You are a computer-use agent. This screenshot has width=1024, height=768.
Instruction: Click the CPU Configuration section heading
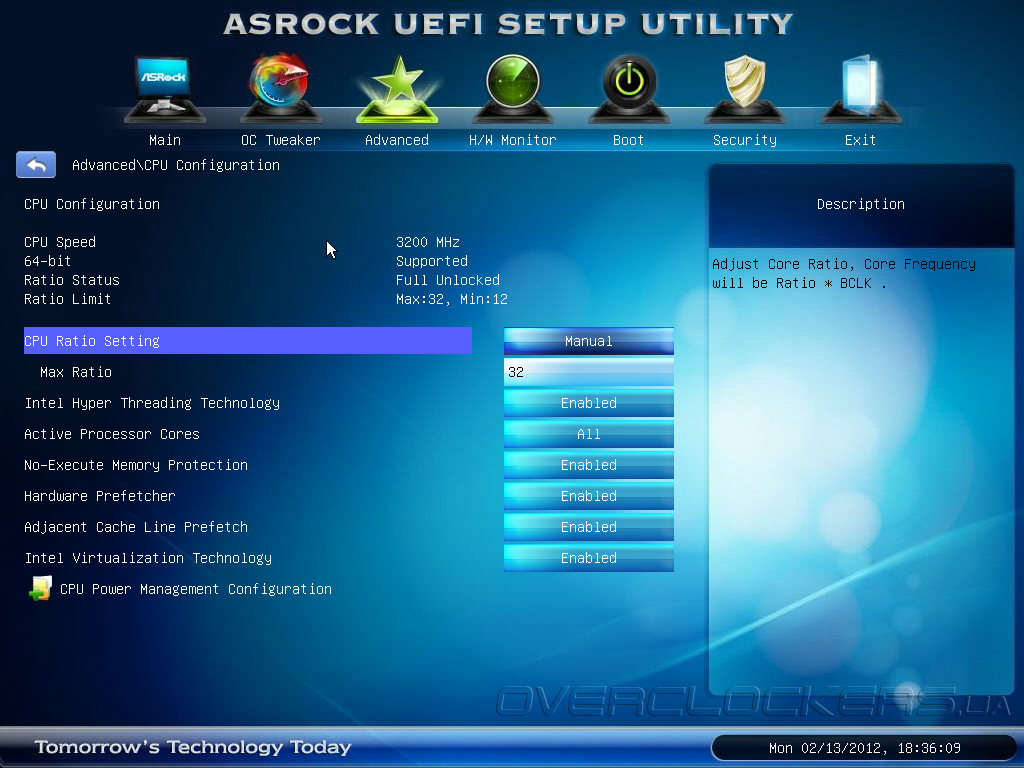[92, 204]
